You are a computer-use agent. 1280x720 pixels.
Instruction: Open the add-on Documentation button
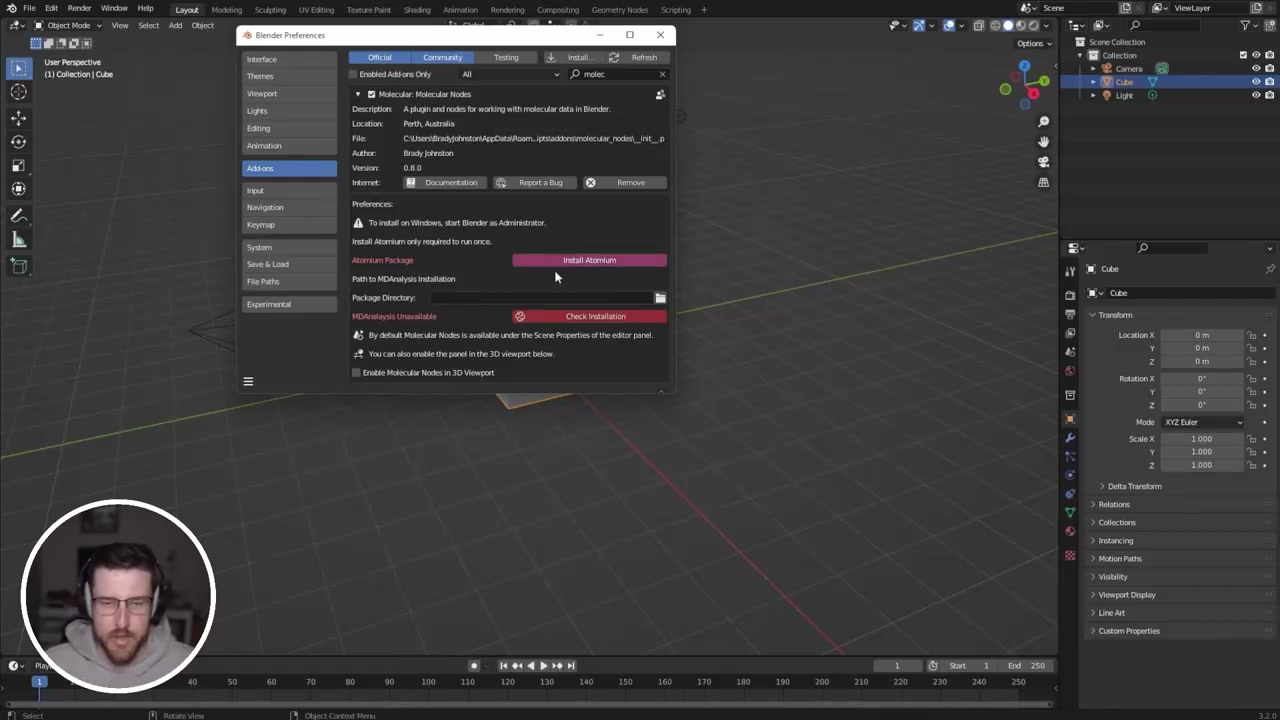(445, 183)
